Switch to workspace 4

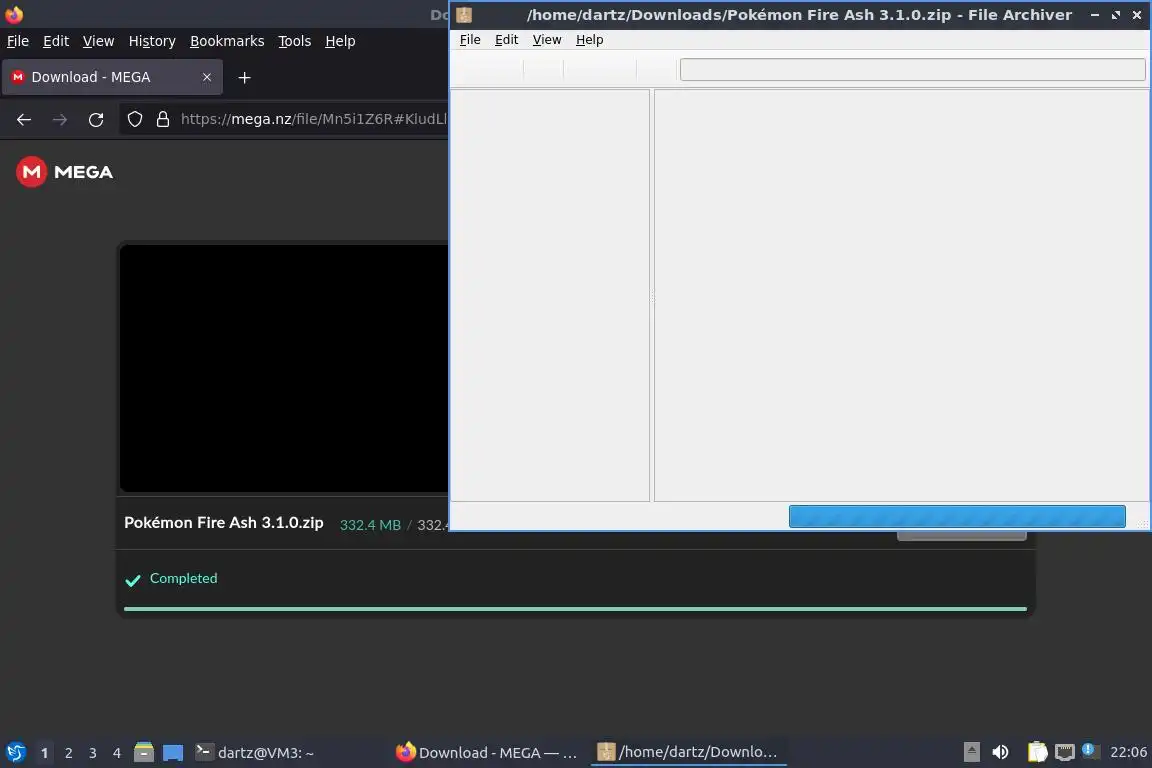coord(116,753)
